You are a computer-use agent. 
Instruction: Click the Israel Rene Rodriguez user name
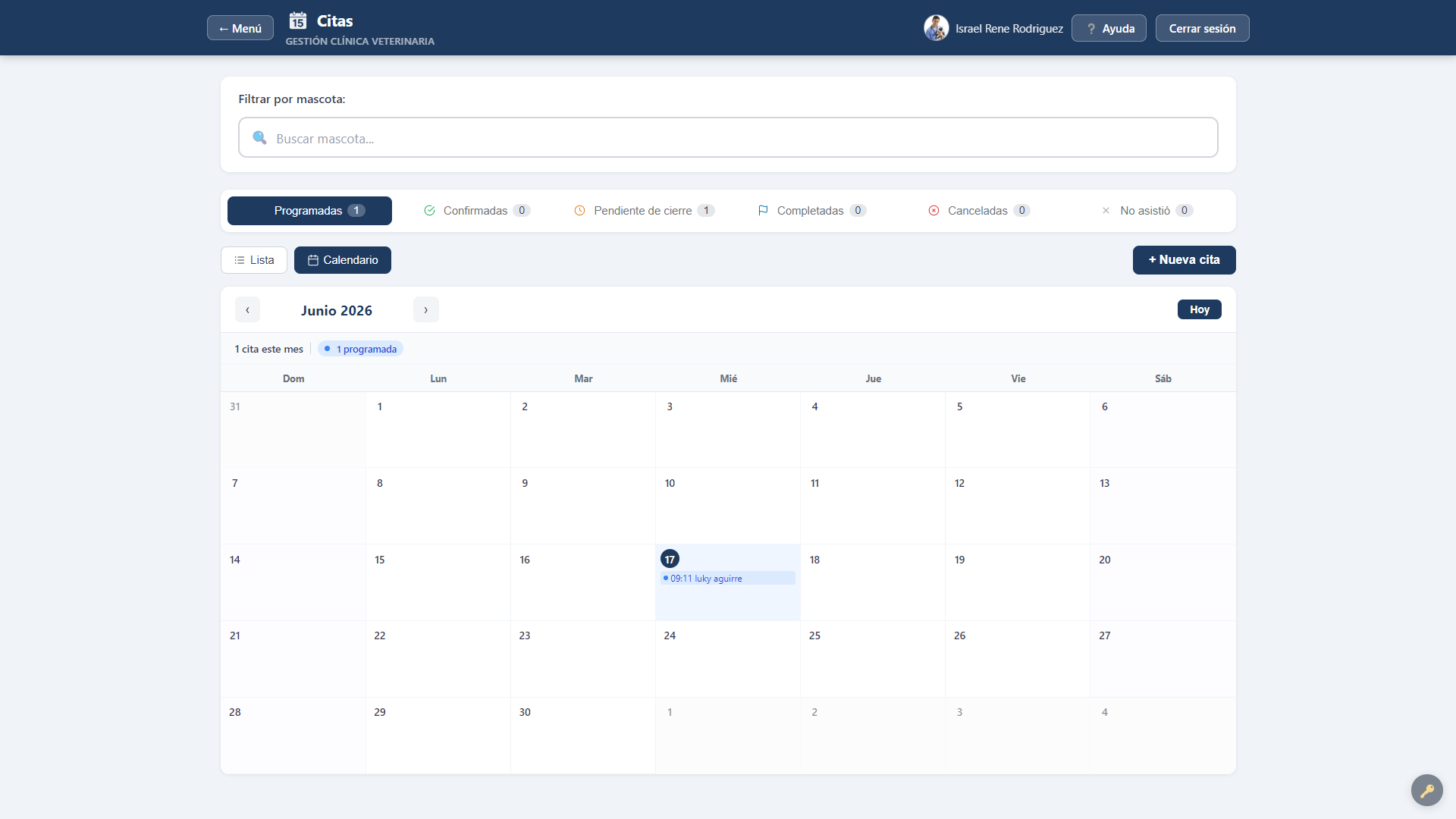click(x=1009, y=29)
